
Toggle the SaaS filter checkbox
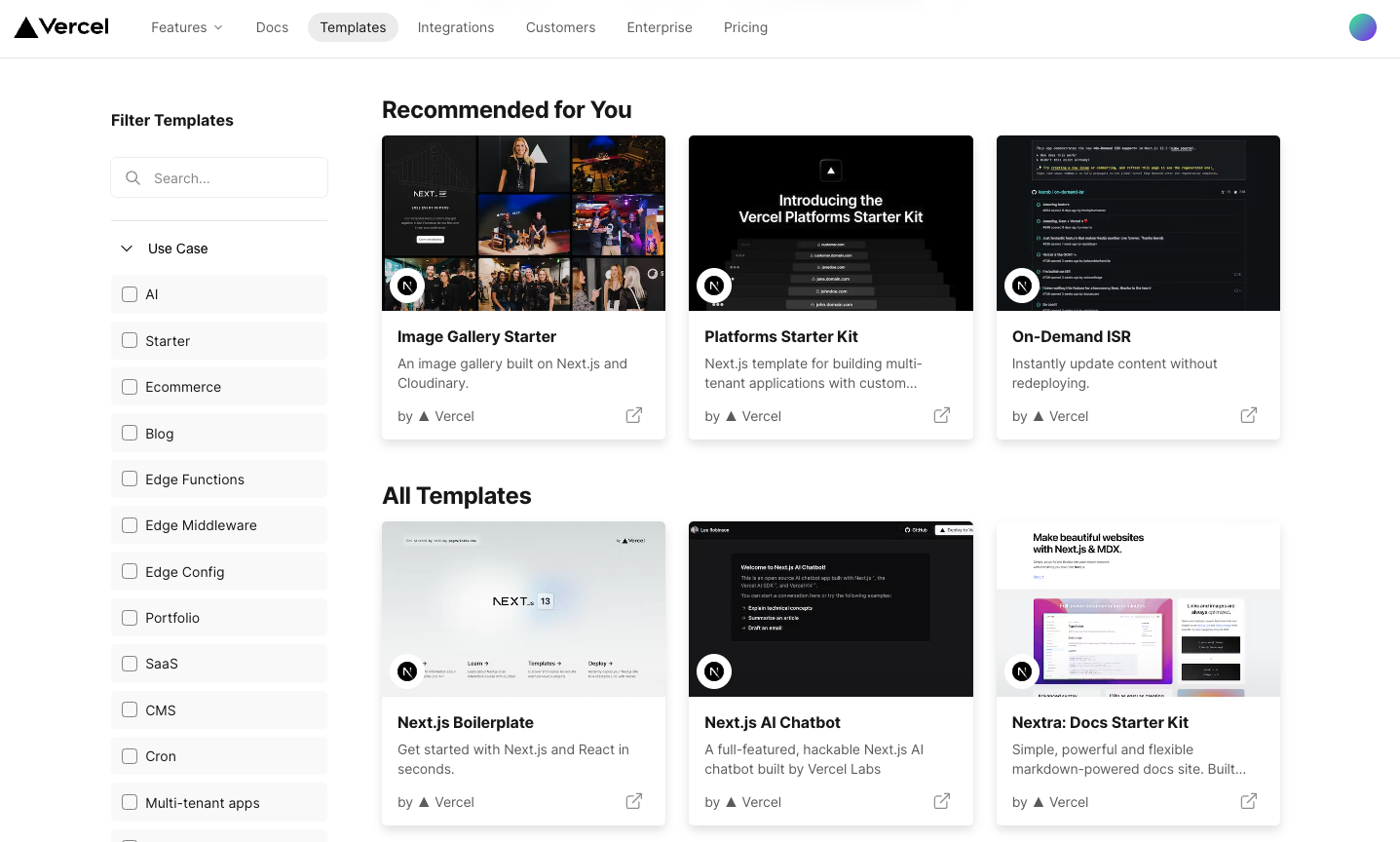(x=130, y=664)
